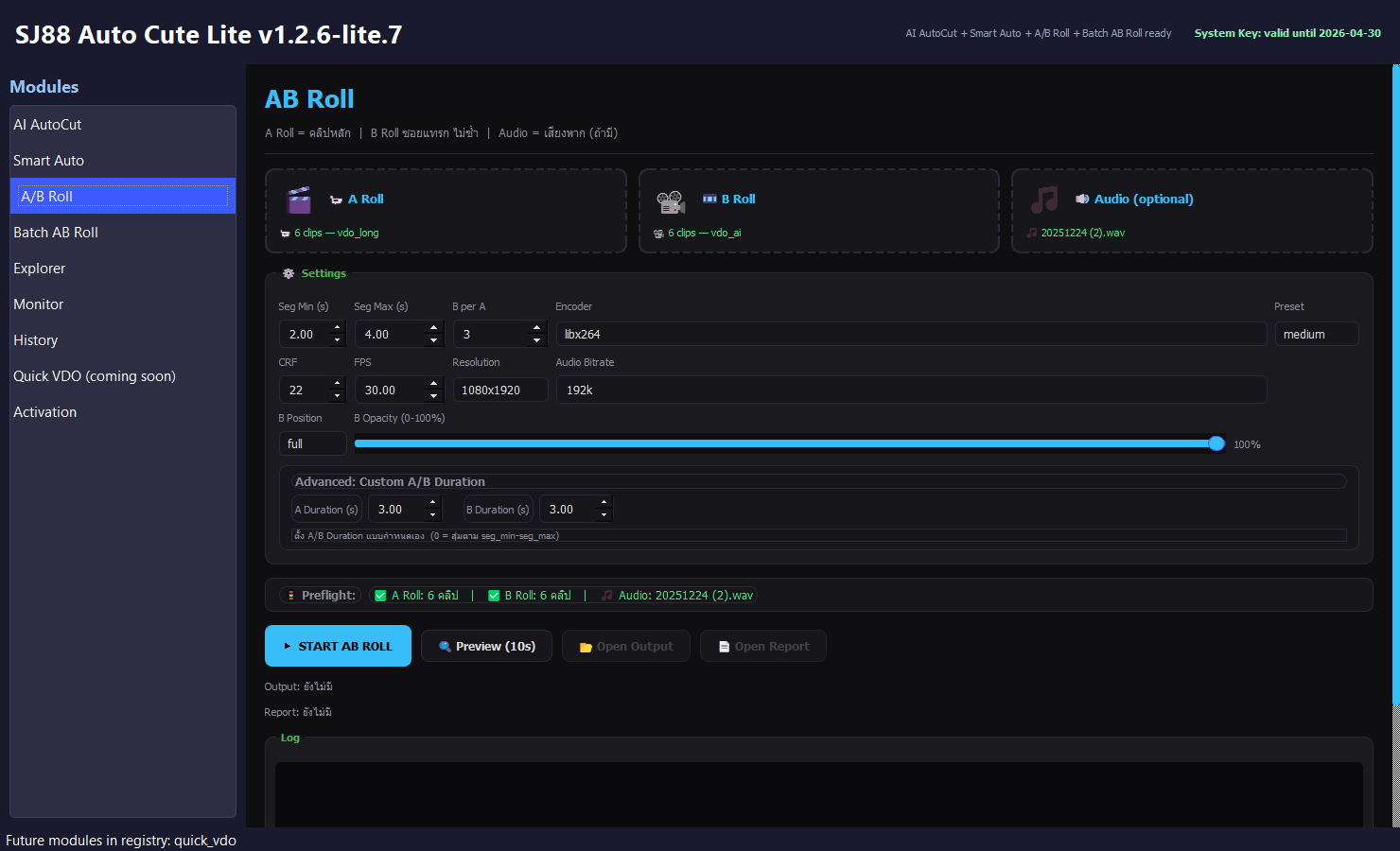Click the Settings gear icon

[289, 273]
